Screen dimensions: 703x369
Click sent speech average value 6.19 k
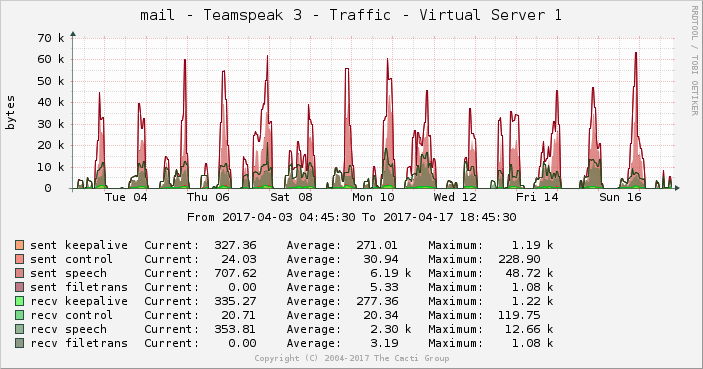click(x=391, y=273)
